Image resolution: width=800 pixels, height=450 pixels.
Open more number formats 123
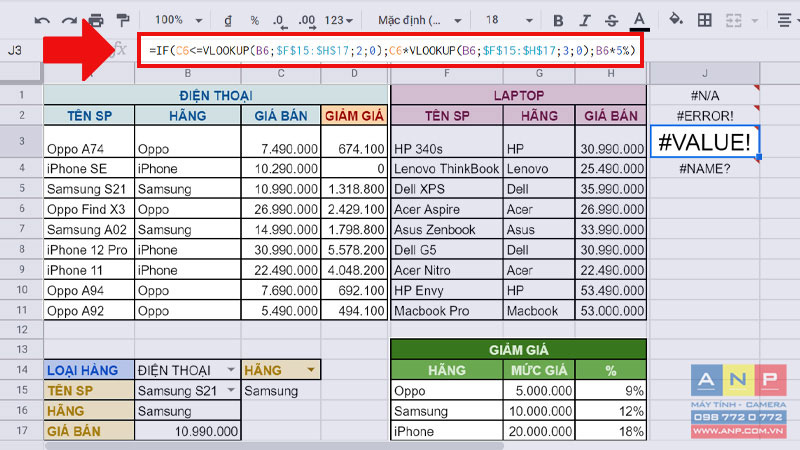point(339,20)
